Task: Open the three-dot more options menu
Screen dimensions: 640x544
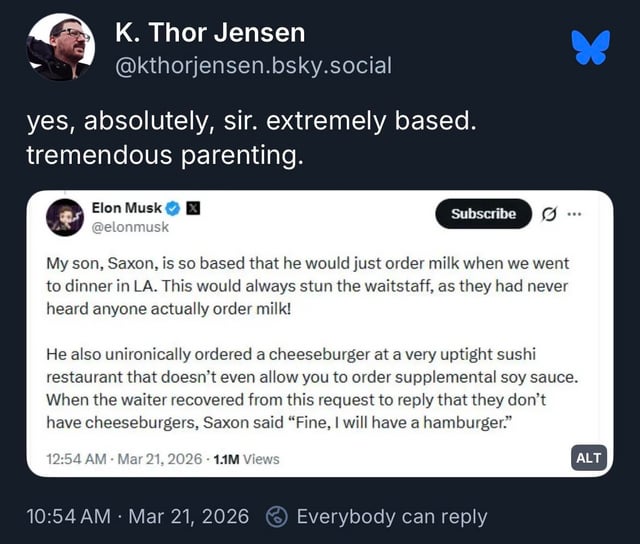Action: pos(573,215)
